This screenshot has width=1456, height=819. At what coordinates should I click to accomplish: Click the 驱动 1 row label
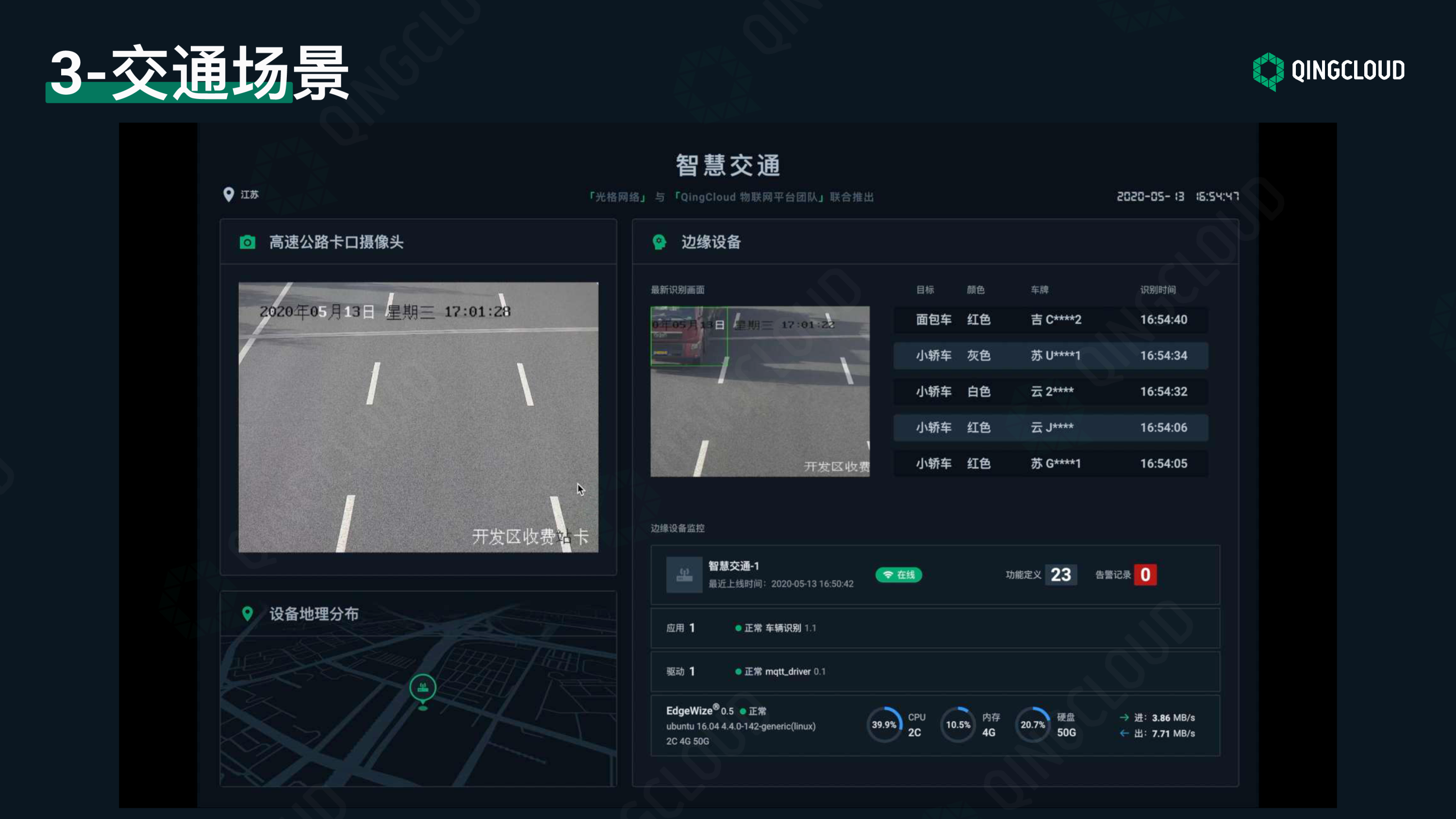pos(680,671)
